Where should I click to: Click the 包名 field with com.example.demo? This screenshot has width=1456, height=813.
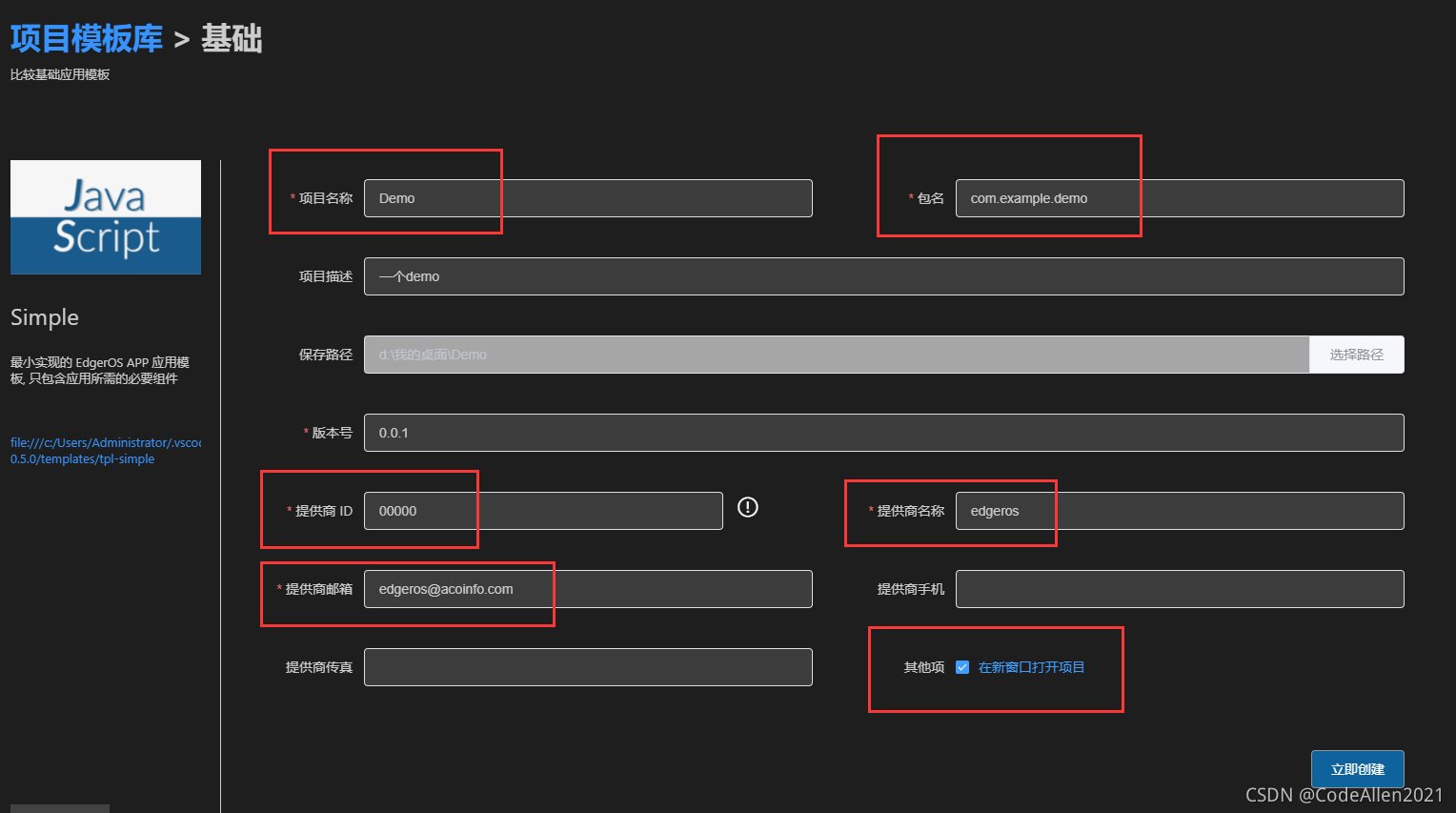[x=1180, y=198]
